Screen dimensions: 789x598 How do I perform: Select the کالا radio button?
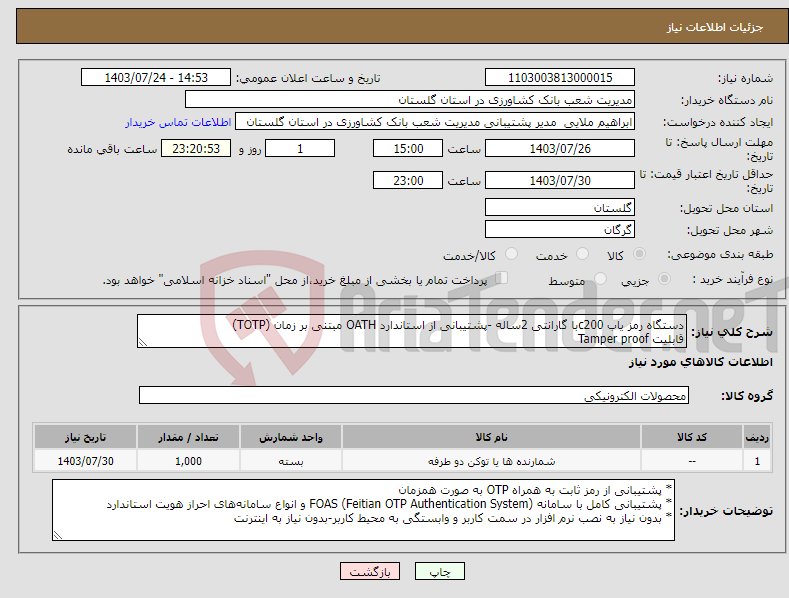639,254
